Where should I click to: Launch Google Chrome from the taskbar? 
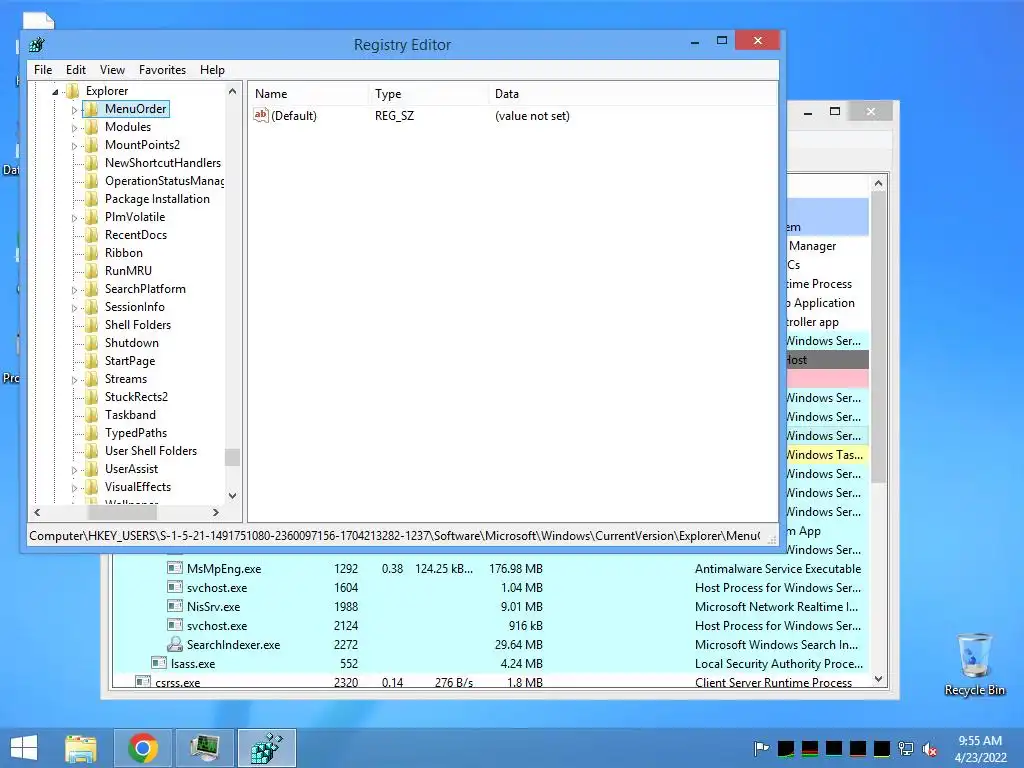pos(143,748)
